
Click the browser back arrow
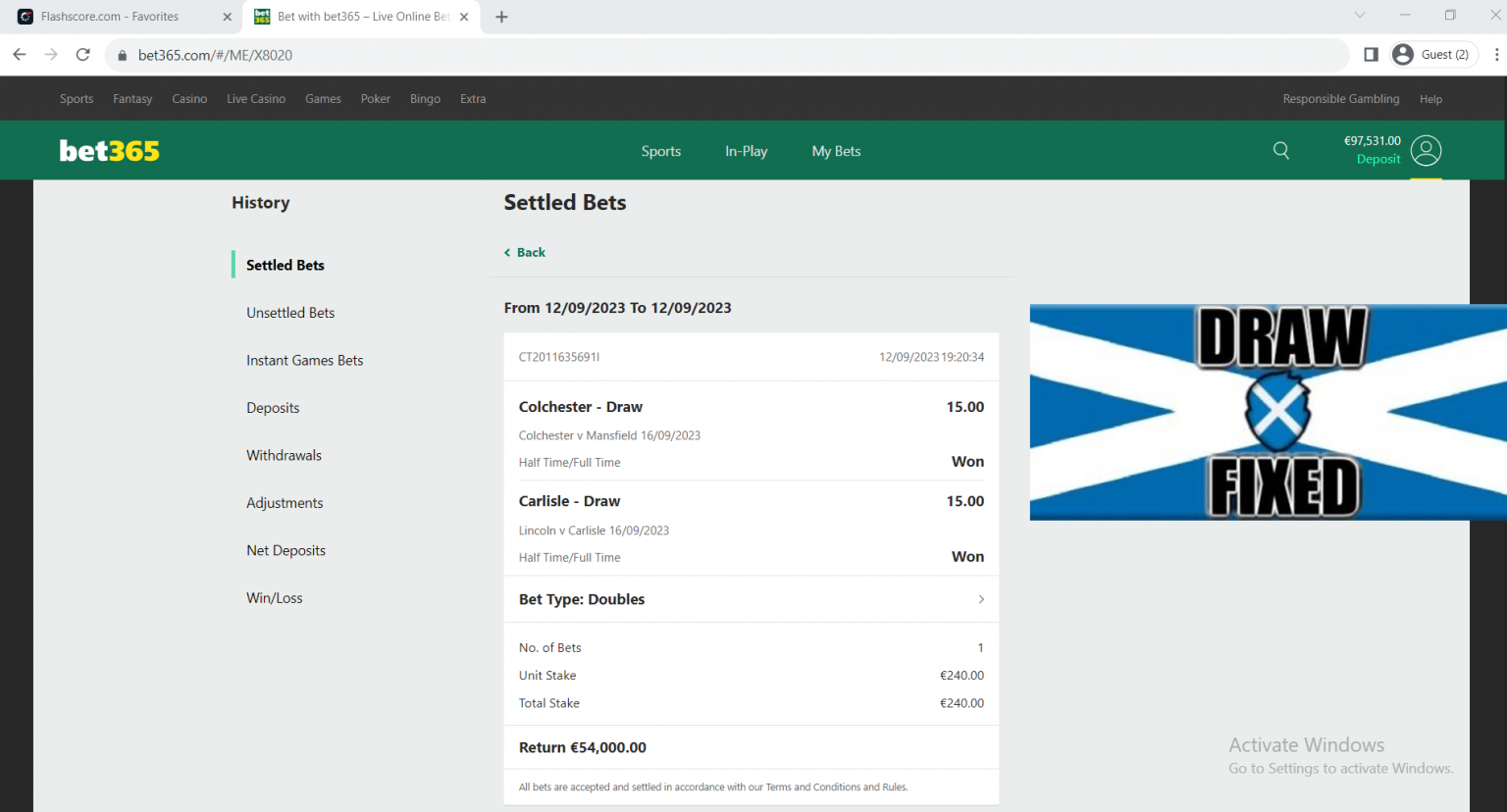point(20,55)
